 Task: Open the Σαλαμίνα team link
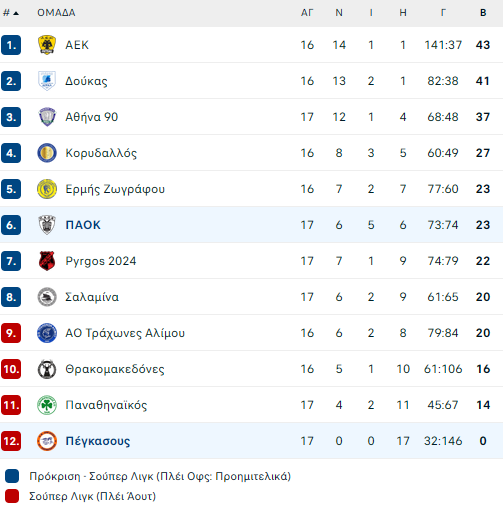point(92,297)
